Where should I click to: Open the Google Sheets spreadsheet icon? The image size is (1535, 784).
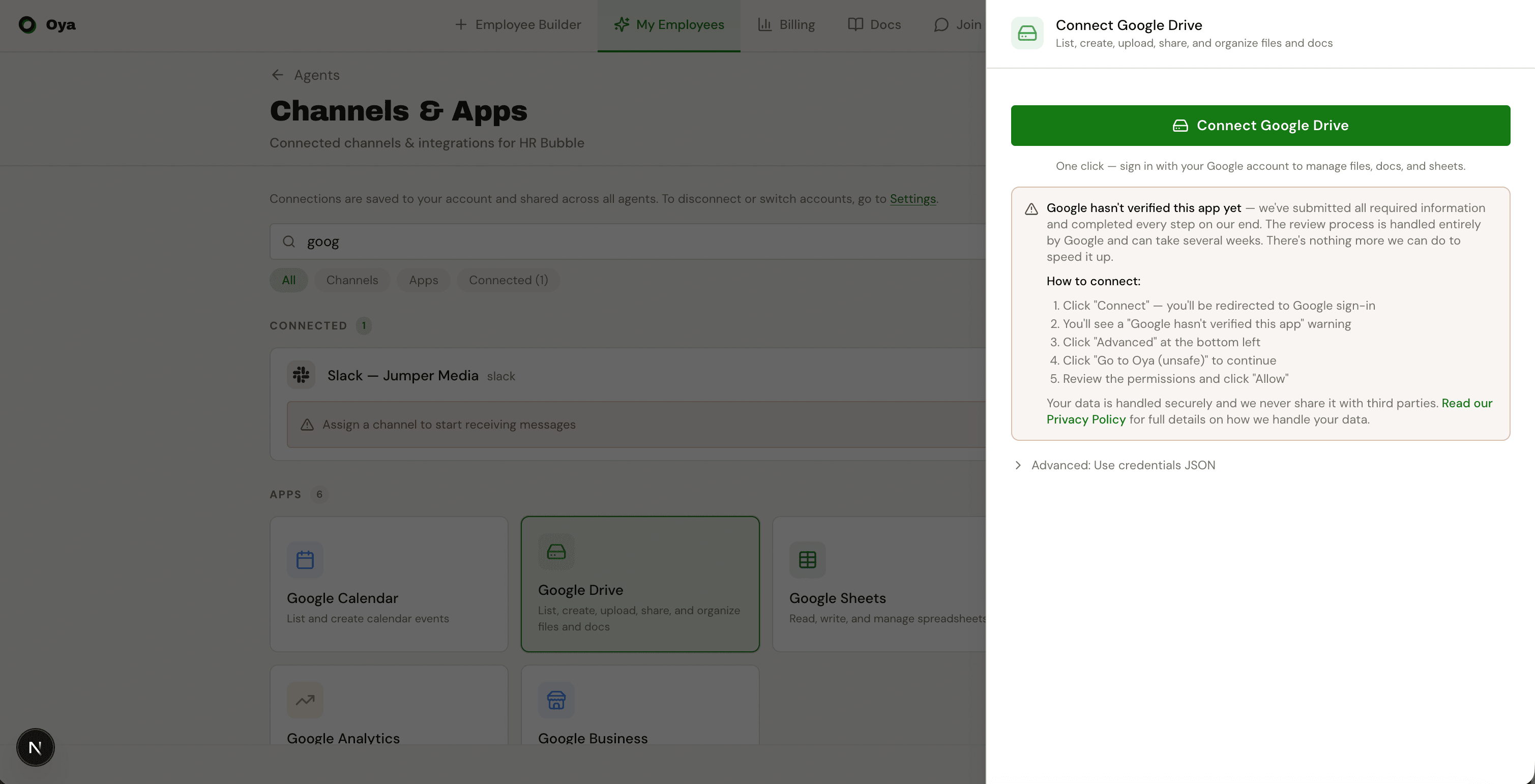click(x=807, y=559)
